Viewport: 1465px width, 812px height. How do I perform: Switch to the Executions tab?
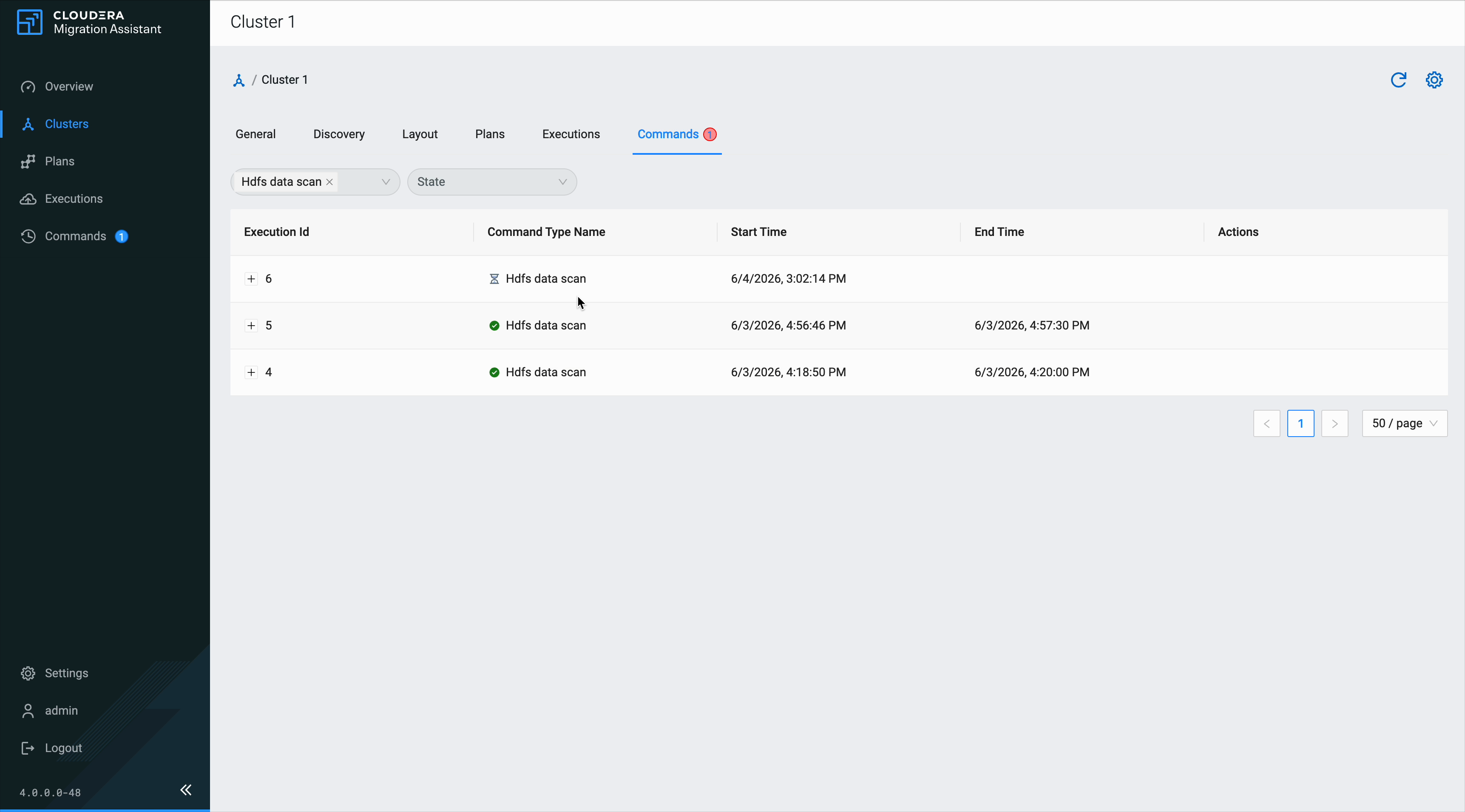571,134
